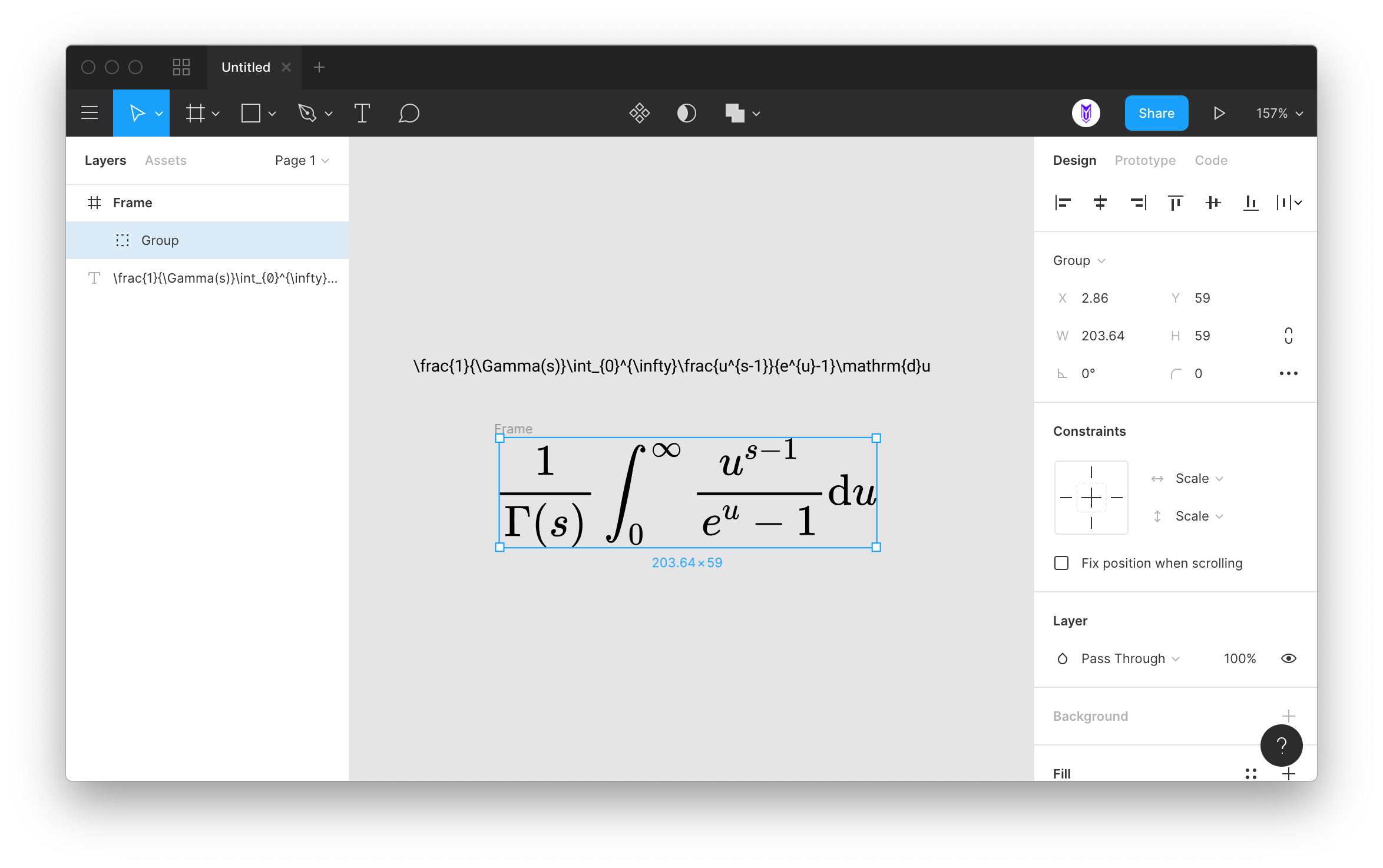Toggle constrain proportions link icon

1288,336
